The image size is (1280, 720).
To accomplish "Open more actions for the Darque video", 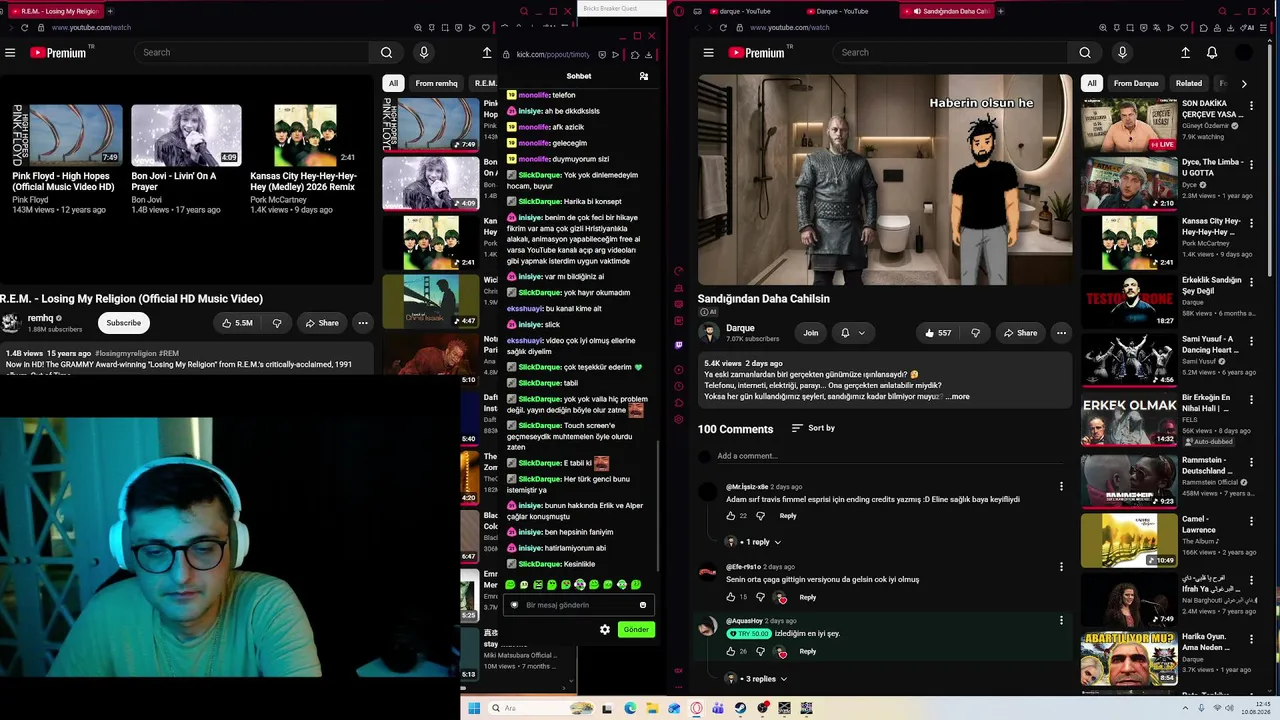I will click(x=1061, y=333).
